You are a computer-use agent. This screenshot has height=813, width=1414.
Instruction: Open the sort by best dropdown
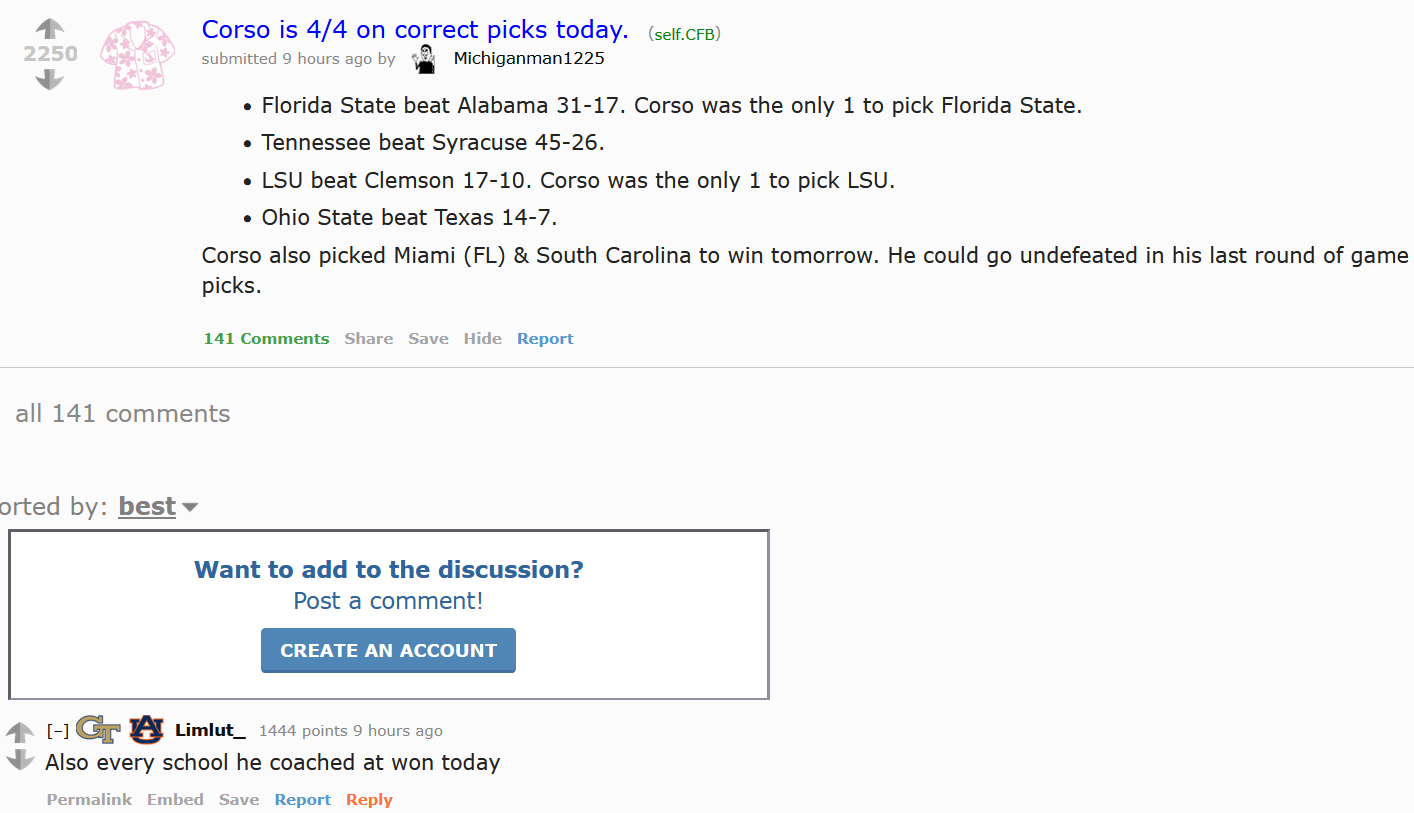(x=147, y=507)
